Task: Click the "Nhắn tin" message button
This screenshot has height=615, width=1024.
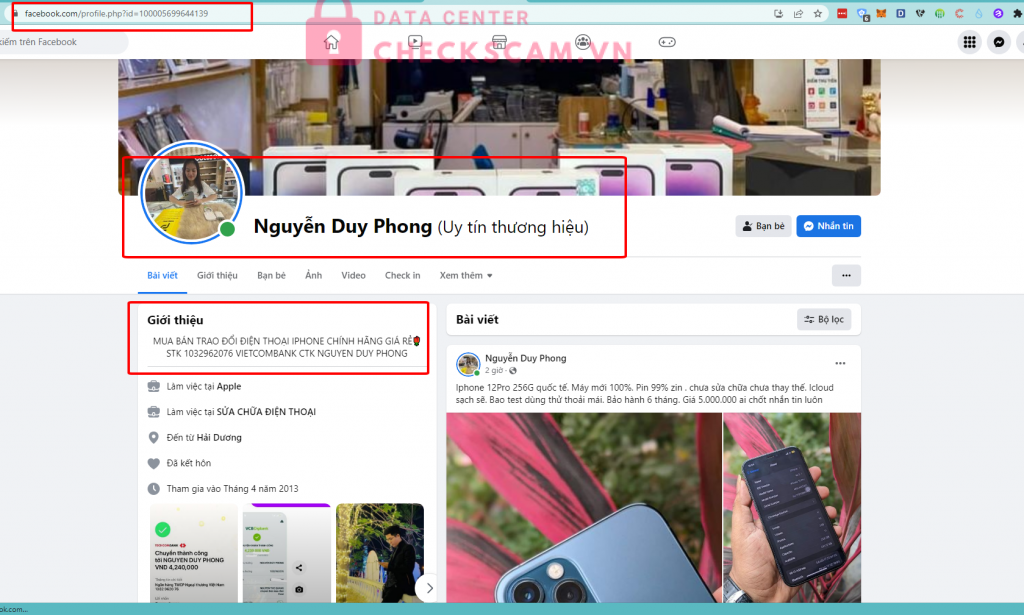Action: (828, 226)
